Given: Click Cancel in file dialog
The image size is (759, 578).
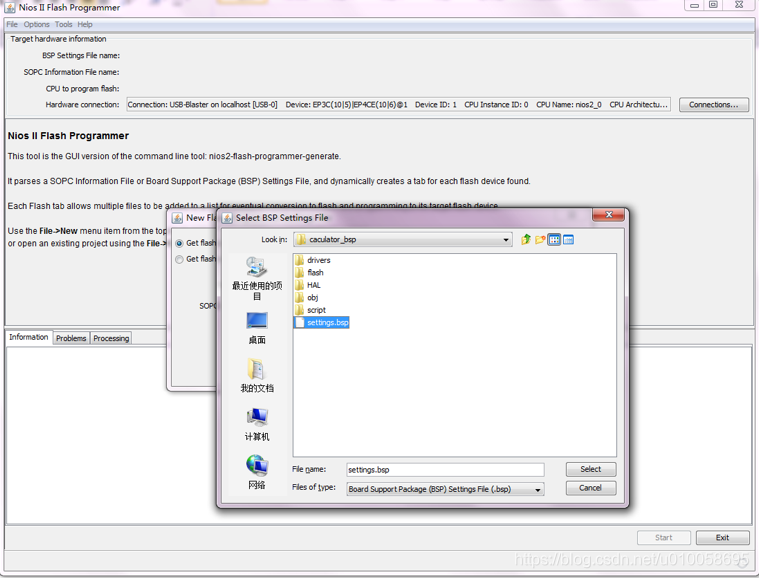Looking at the screenshot, I should [x=591, y=488].
